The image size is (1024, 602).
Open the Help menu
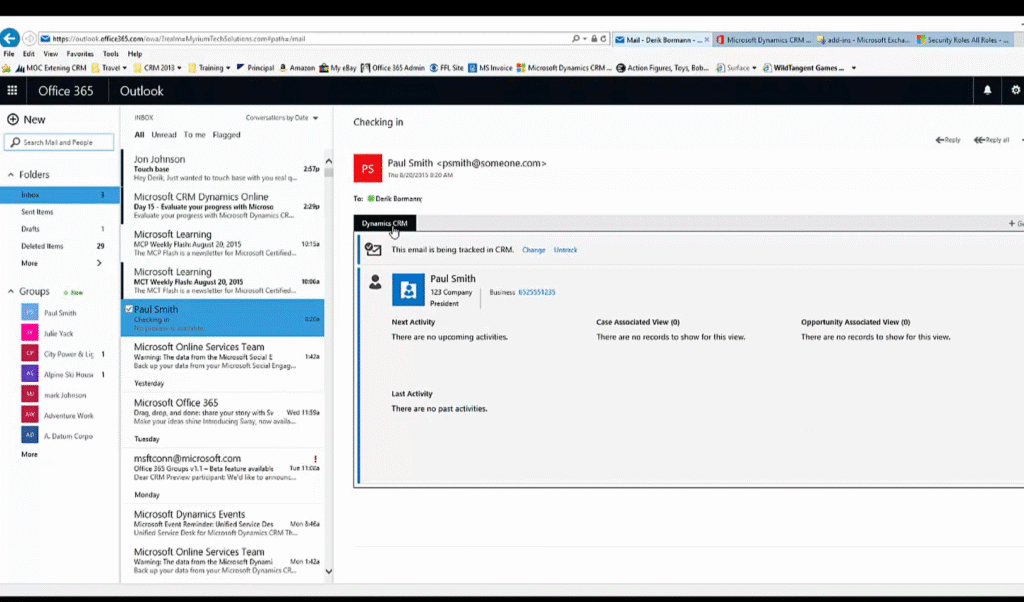pos(135,54)
